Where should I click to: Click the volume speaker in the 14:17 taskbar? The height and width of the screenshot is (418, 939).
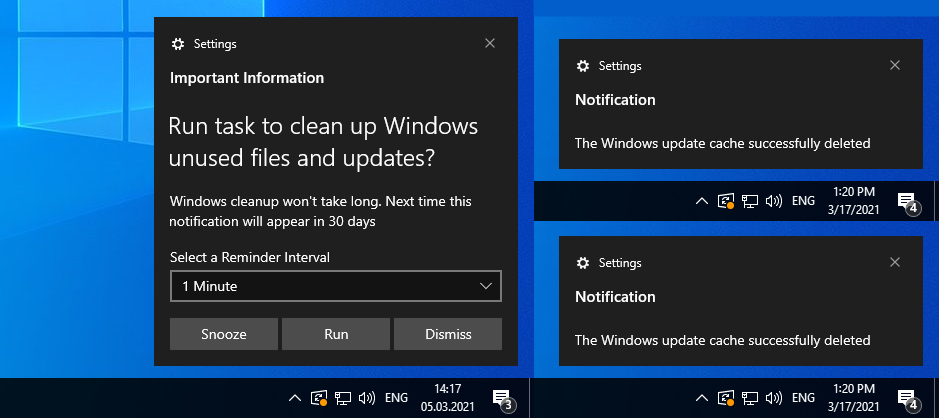coord(366,398)
